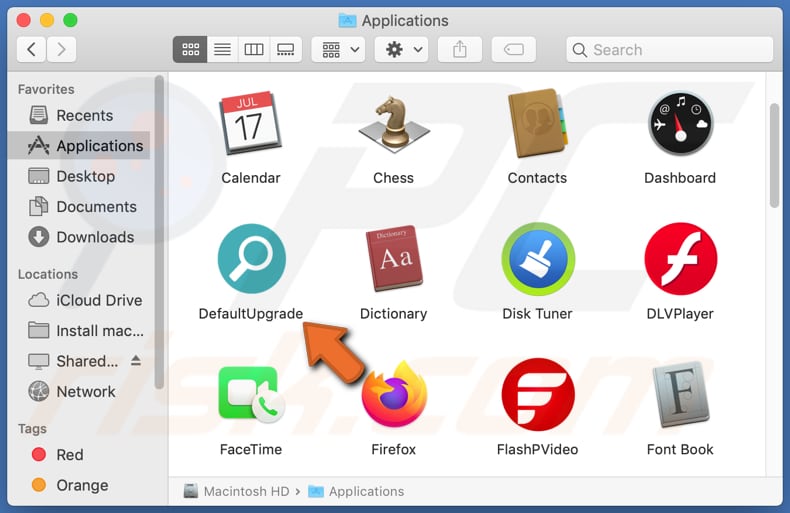Eject the Shared... volume

136,360
